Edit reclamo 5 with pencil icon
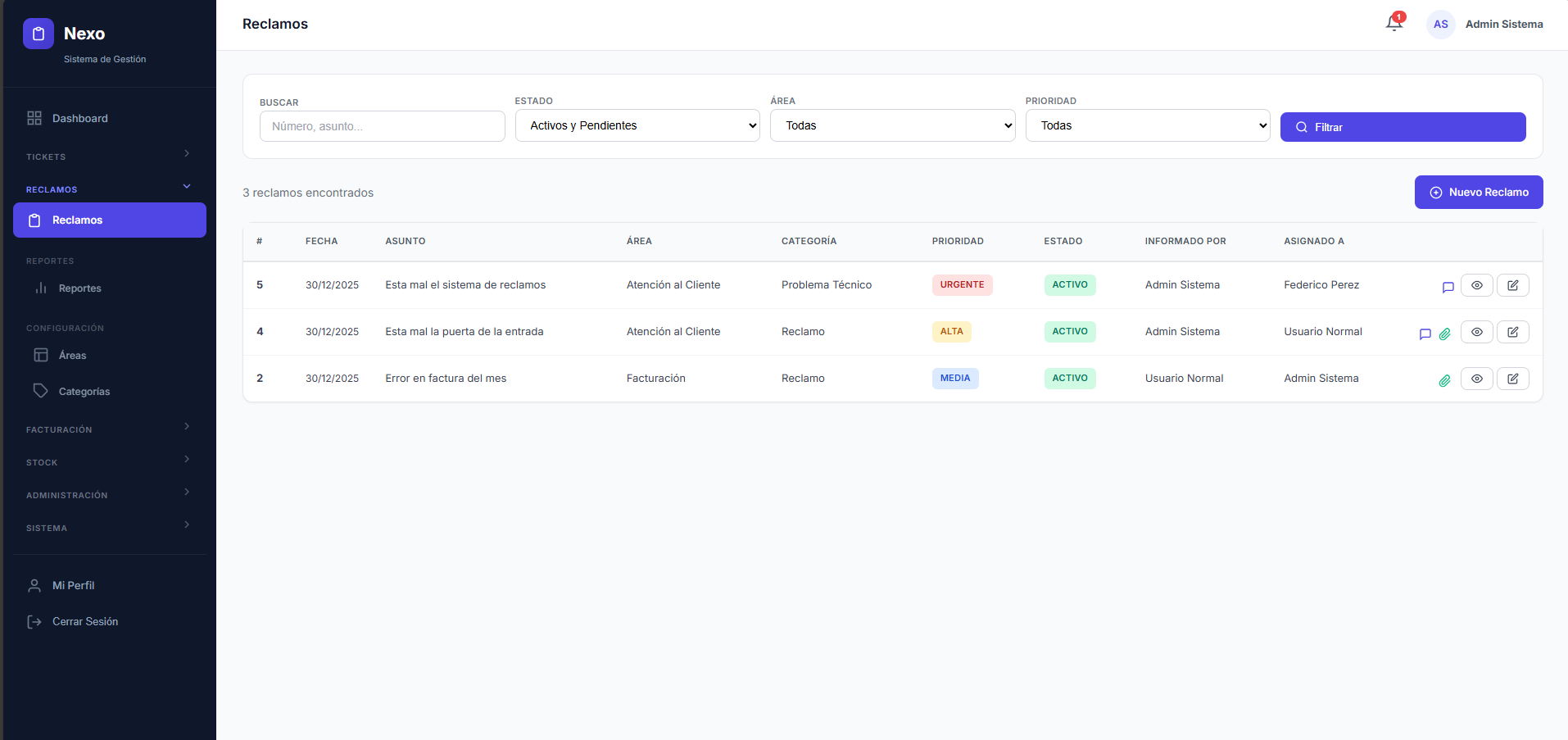1568x740 pixels. (x=1512, y=285)
